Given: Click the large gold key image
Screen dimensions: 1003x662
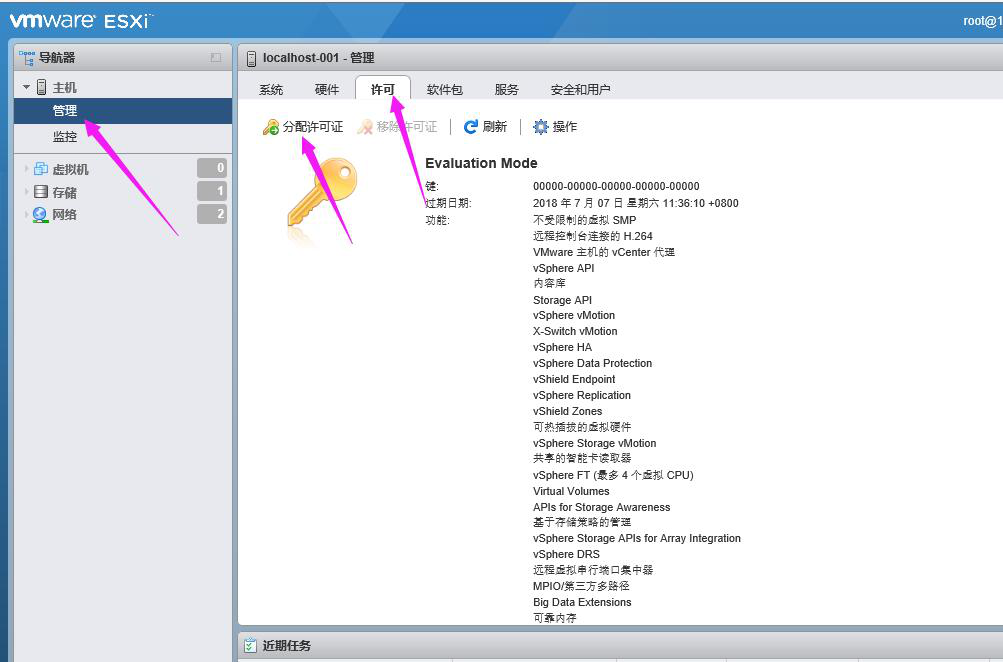Looking at the screenshot, I should pyautogui.click(x=321, y=195).
